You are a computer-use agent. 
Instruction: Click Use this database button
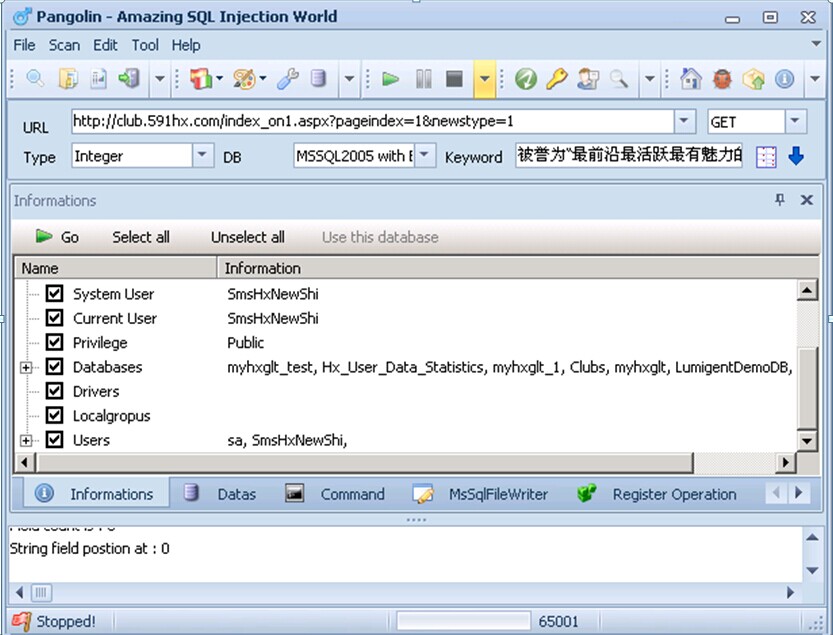[x=380, y=237]
